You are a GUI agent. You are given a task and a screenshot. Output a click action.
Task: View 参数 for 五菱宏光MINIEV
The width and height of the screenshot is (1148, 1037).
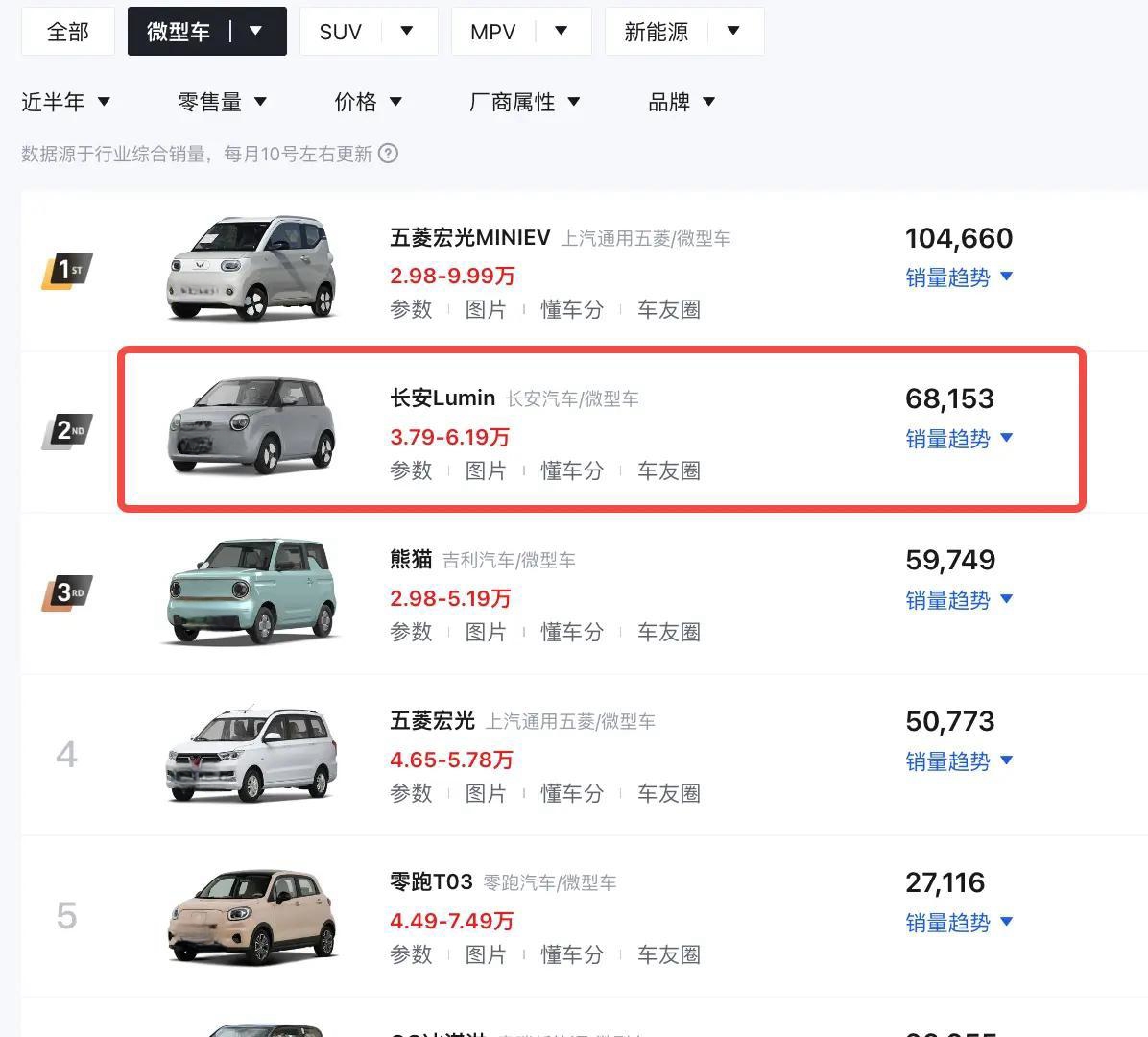tap(411, 310)
